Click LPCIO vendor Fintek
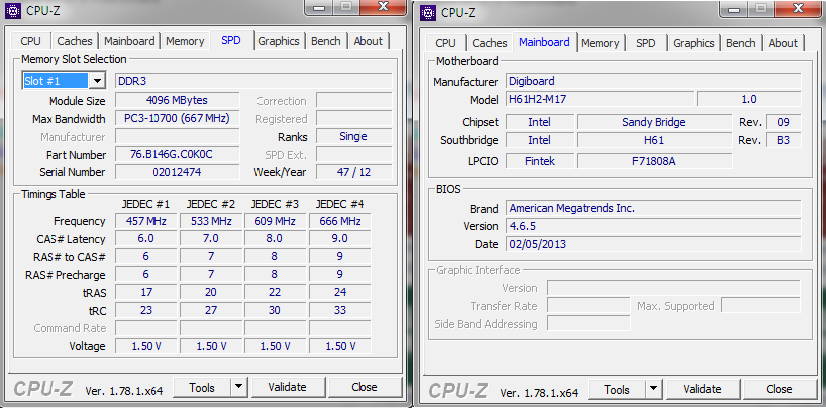Screen dimensions: 826x408 click(x=540, y=161)
